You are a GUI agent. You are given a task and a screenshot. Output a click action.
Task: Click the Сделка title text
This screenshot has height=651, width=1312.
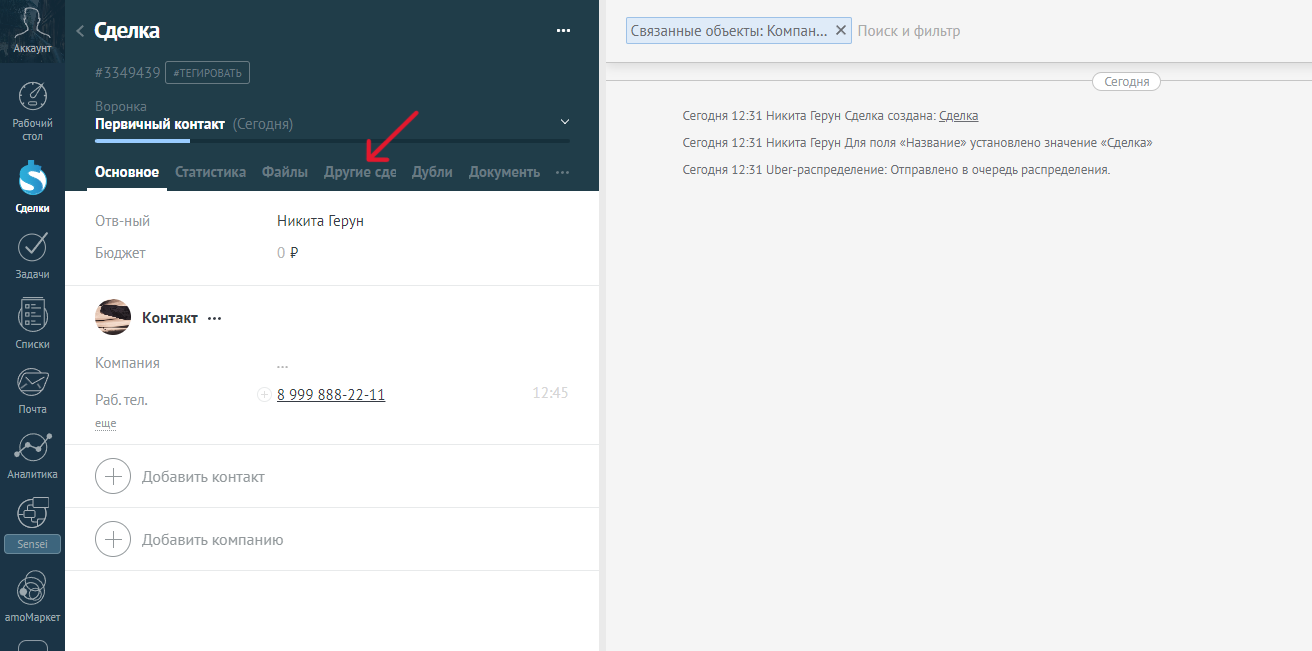(x=127, y=31)
